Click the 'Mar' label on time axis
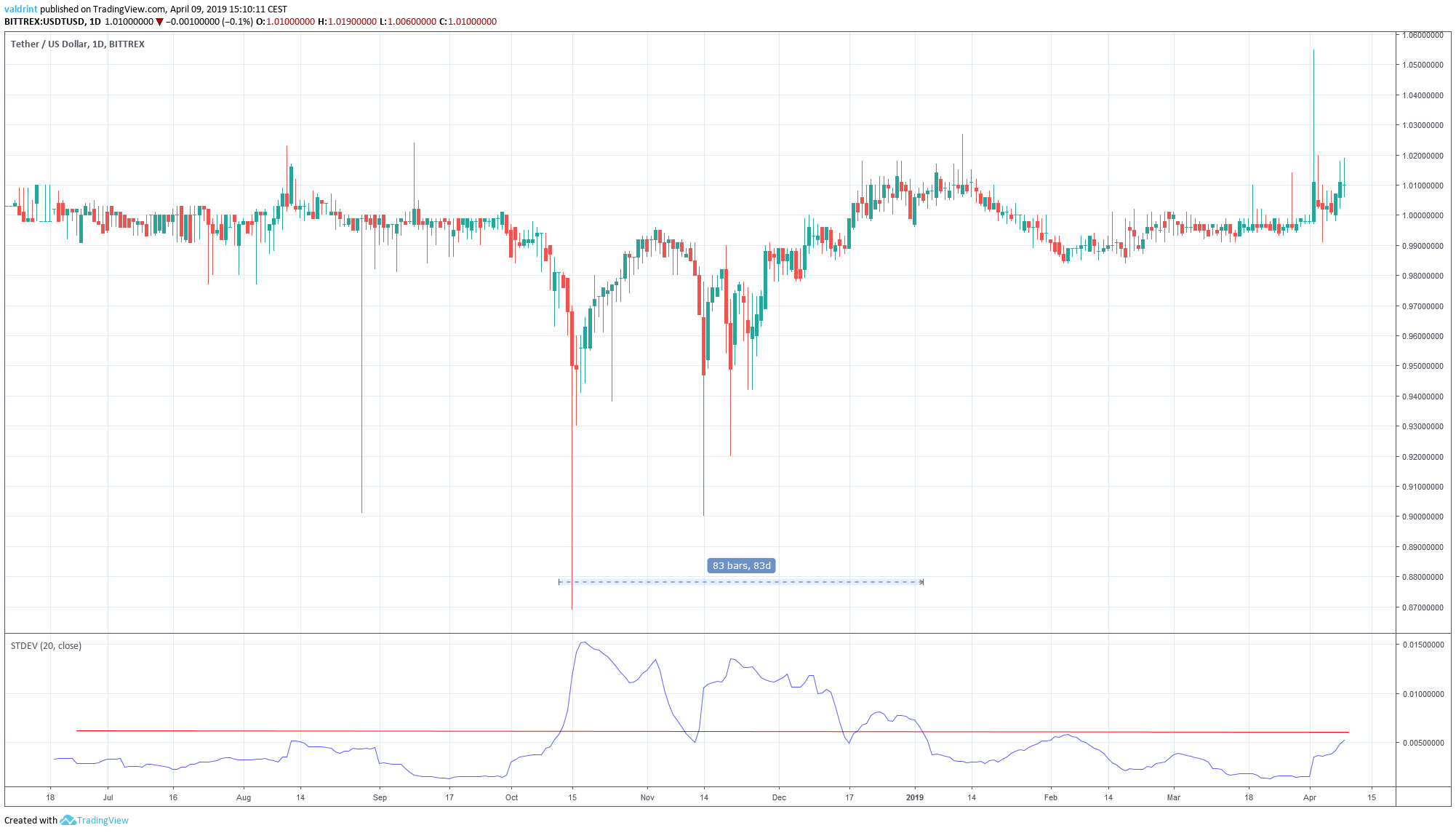 click(x=1174, y=797)
